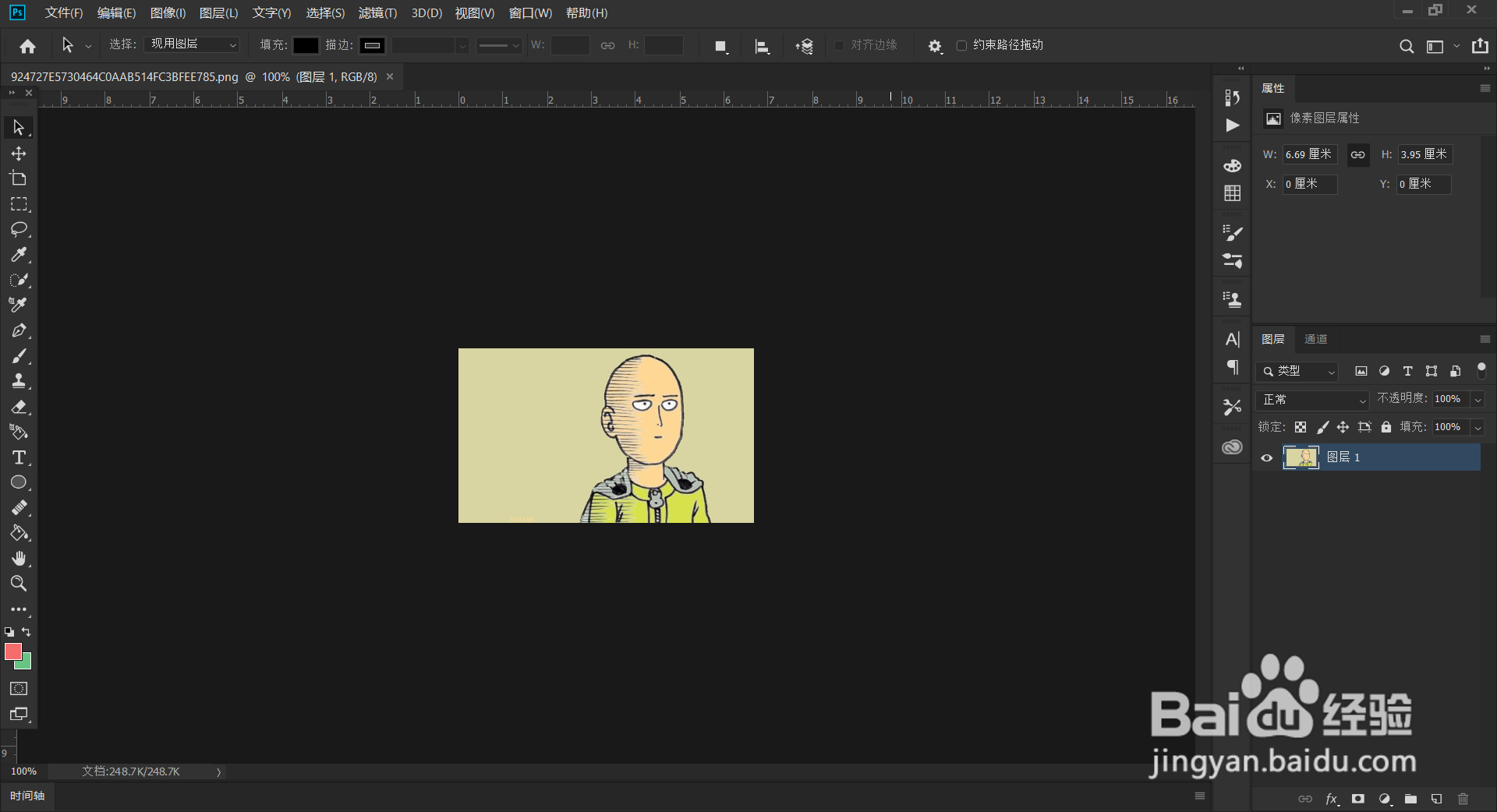
Task: Select the Eyedropper tool
Action: coord(19,255)
